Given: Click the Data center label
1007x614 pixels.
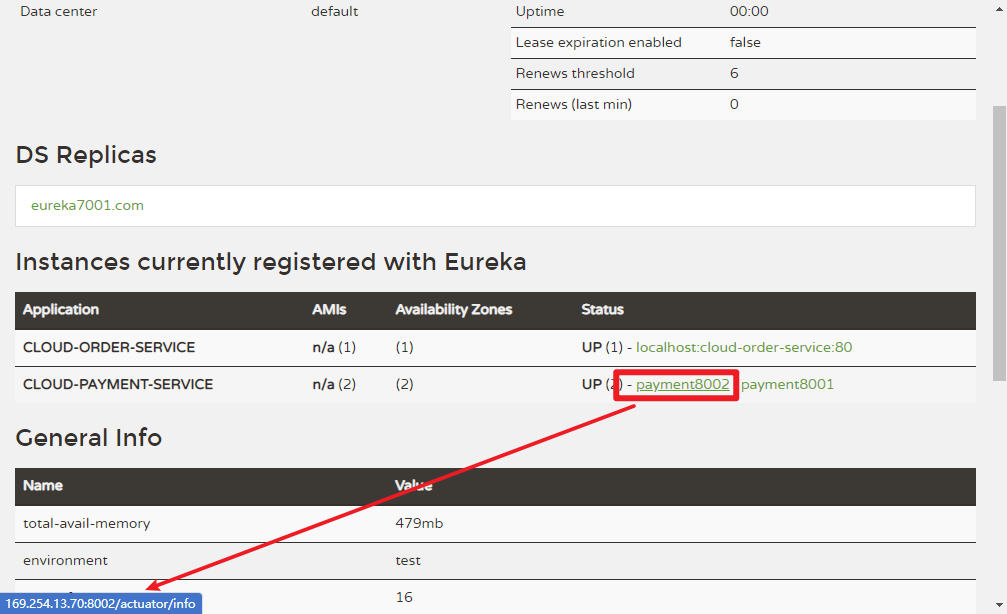Looking at the screenshot, I should 59,12.
